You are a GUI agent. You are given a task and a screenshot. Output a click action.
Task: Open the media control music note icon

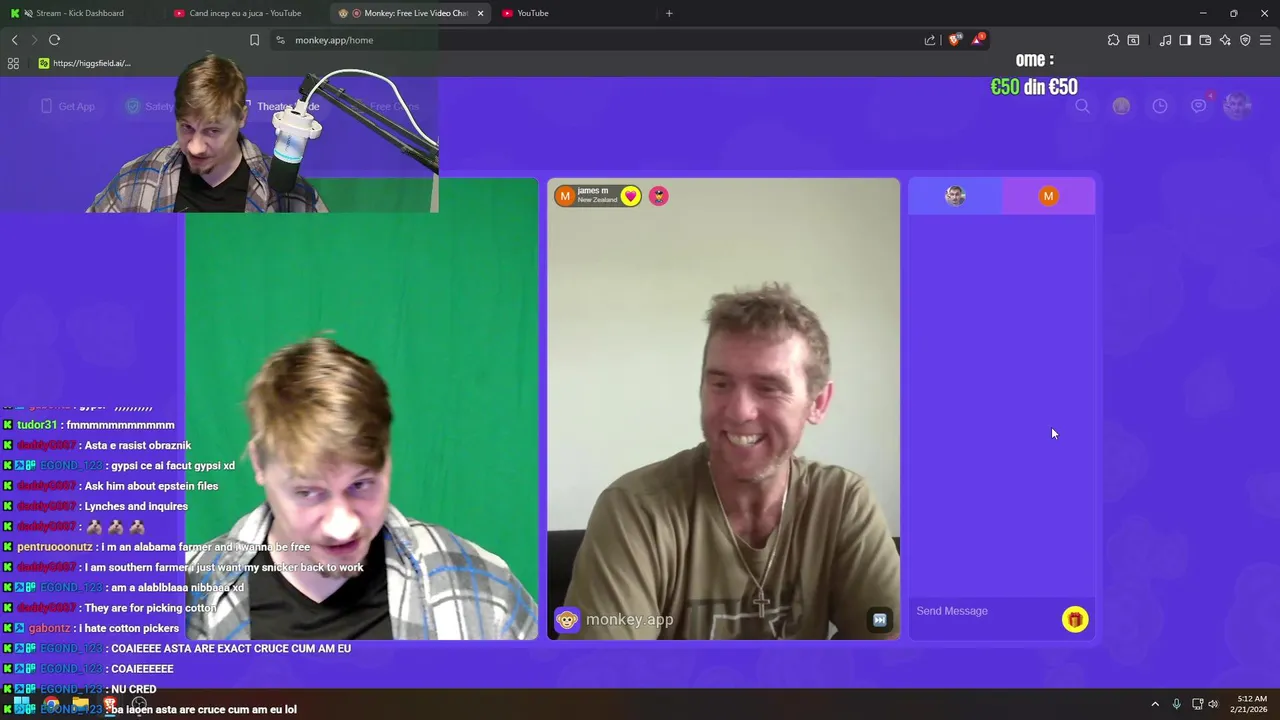1165,40
